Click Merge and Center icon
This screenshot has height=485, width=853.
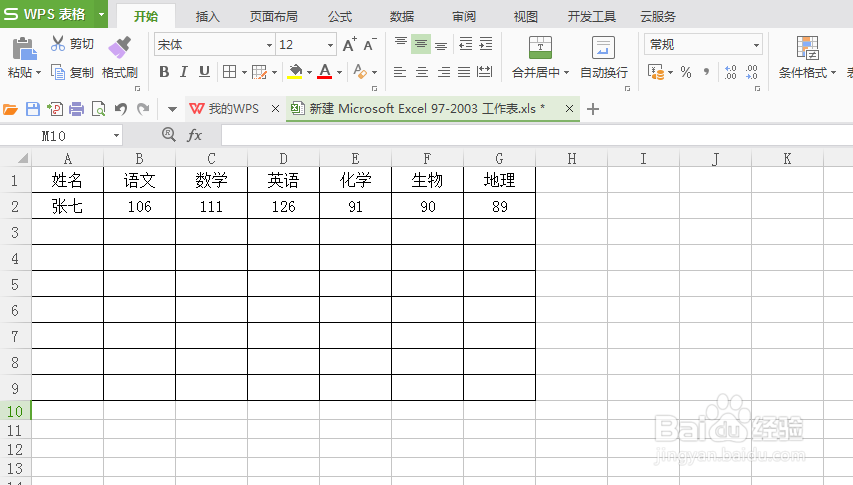pos(540,48)
